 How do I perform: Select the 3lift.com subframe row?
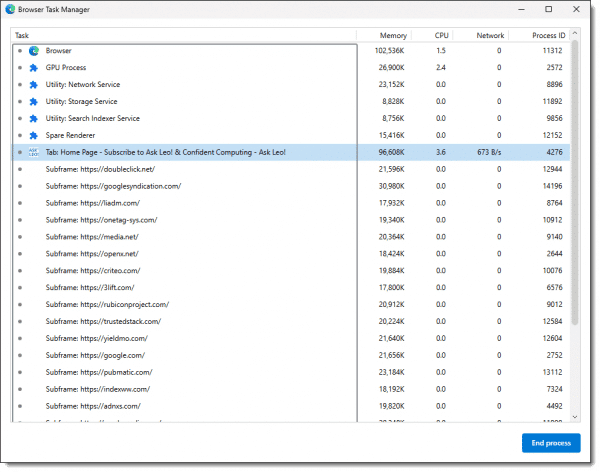pos(291,287)
